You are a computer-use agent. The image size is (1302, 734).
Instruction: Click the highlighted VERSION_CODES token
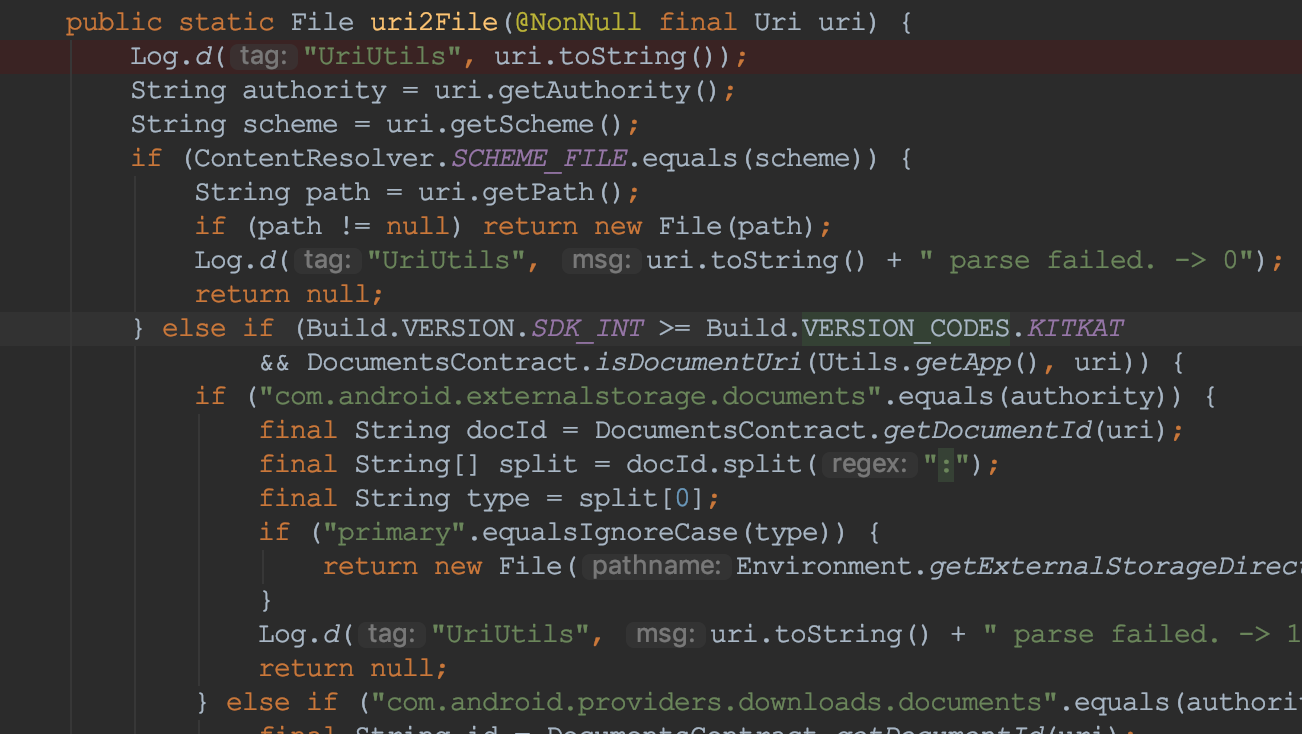[905, 327]
